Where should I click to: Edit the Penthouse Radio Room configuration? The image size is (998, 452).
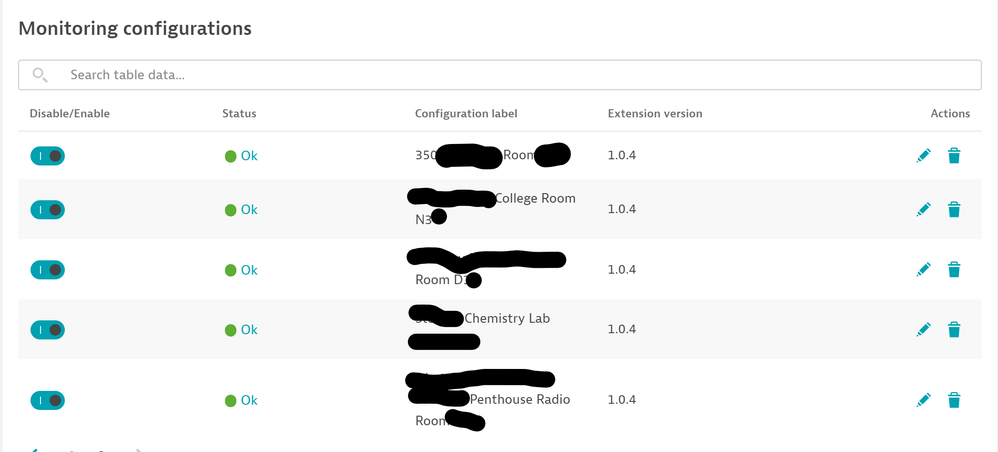(x=923, y=400)
